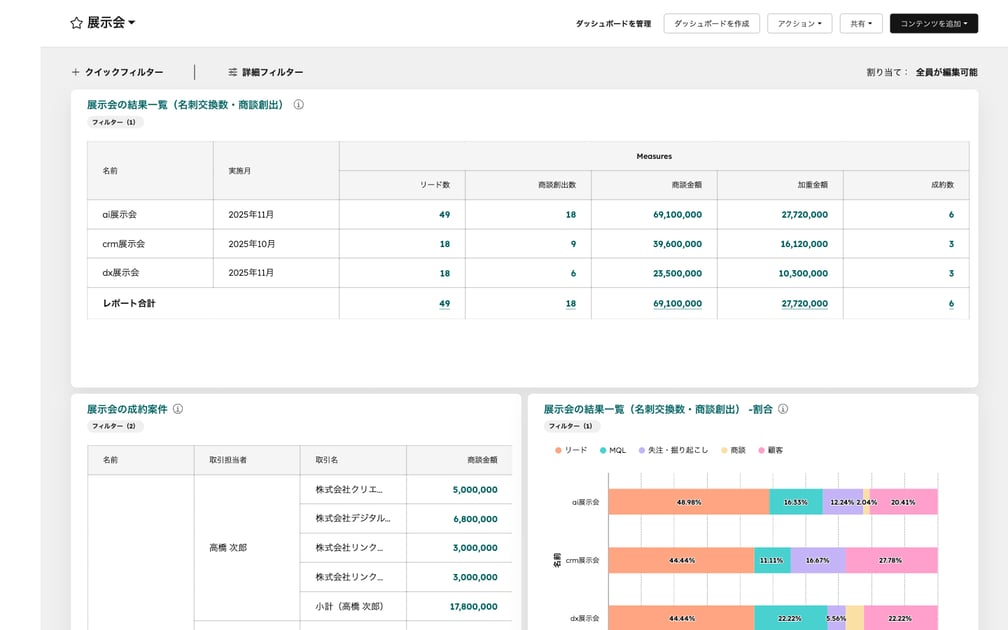
Task: Open the アクション dropdown
Action: click(x=799, y=23)
